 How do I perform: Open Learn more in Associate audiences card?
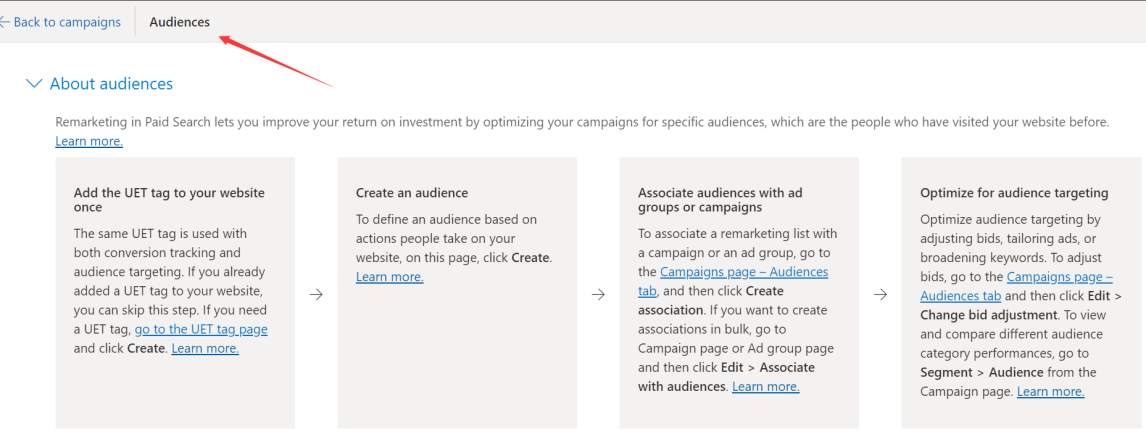[x=765, y=386]
